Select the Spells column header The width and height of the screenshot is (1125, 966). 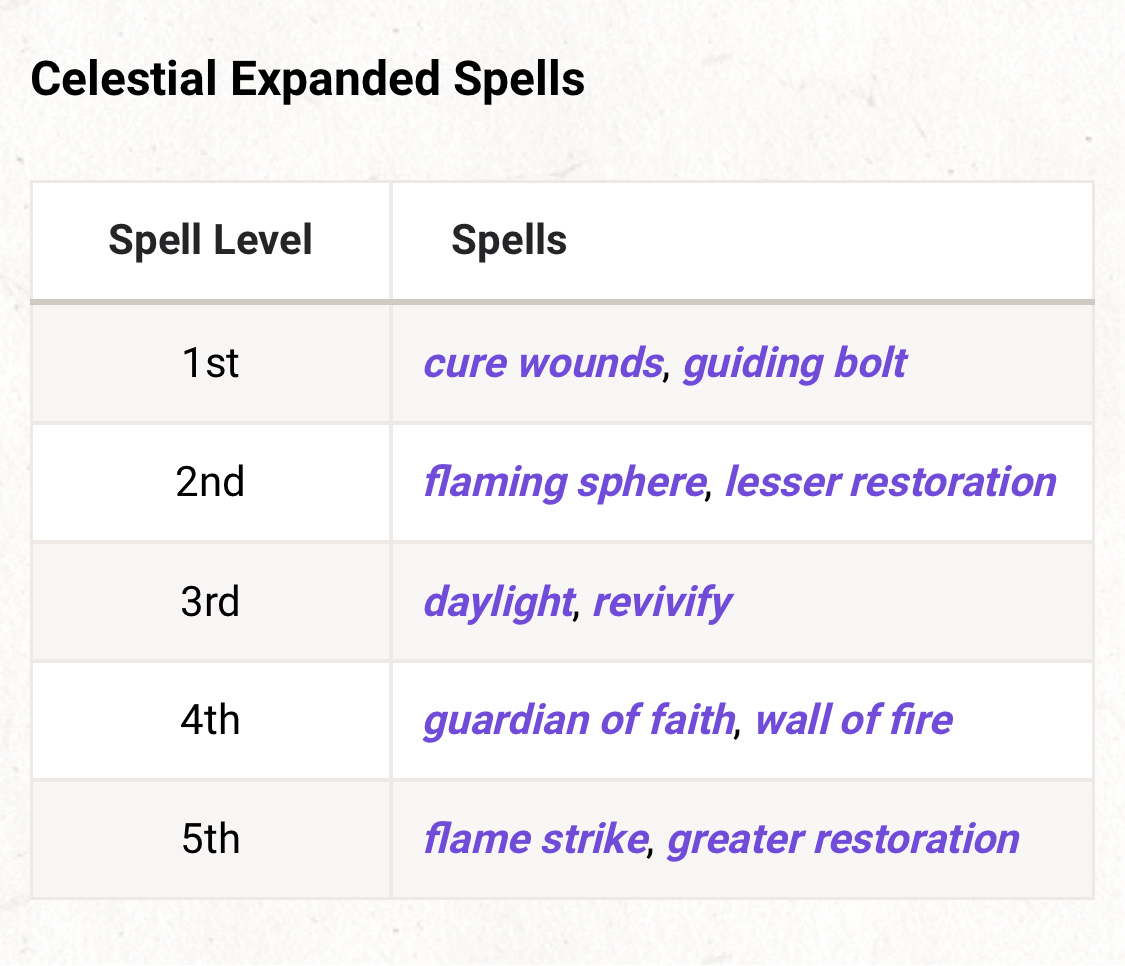(509, 241)
